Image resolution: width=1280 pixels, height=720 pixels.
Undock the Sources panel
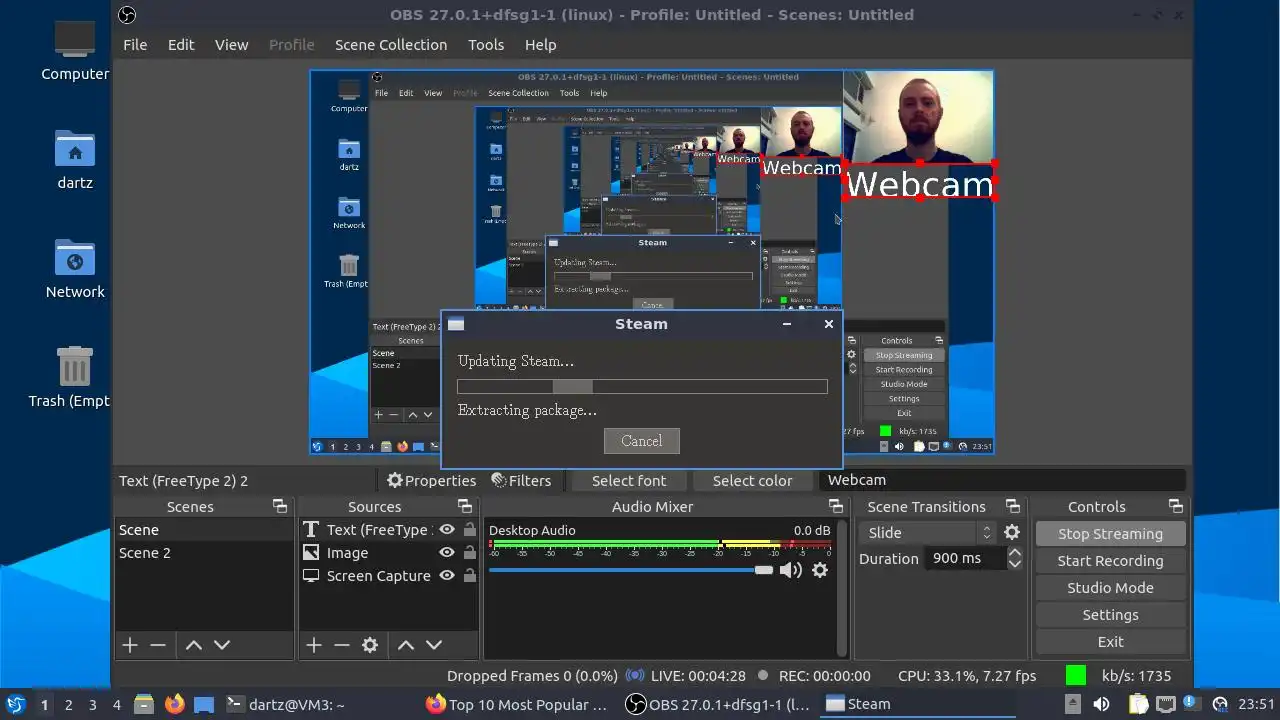pyautogui.click(x=465, y=507)
